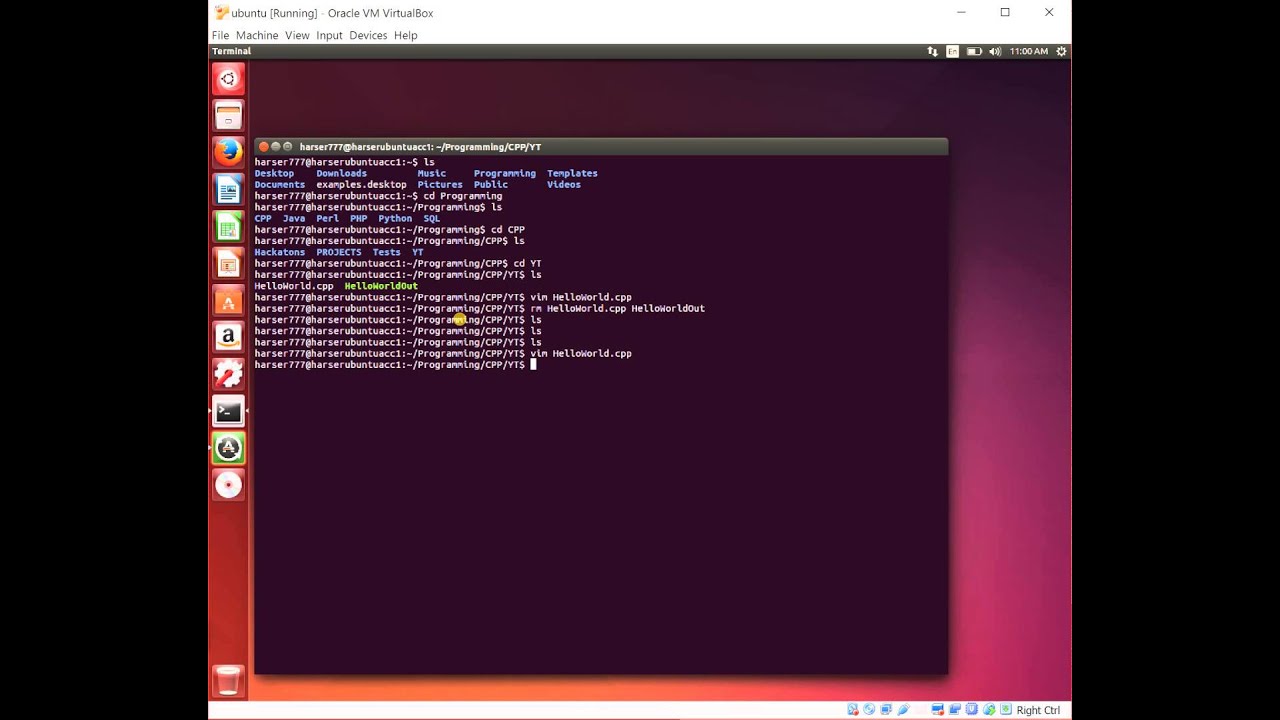Click the overlapping screens icon in VirtualBox status bar

955,710
